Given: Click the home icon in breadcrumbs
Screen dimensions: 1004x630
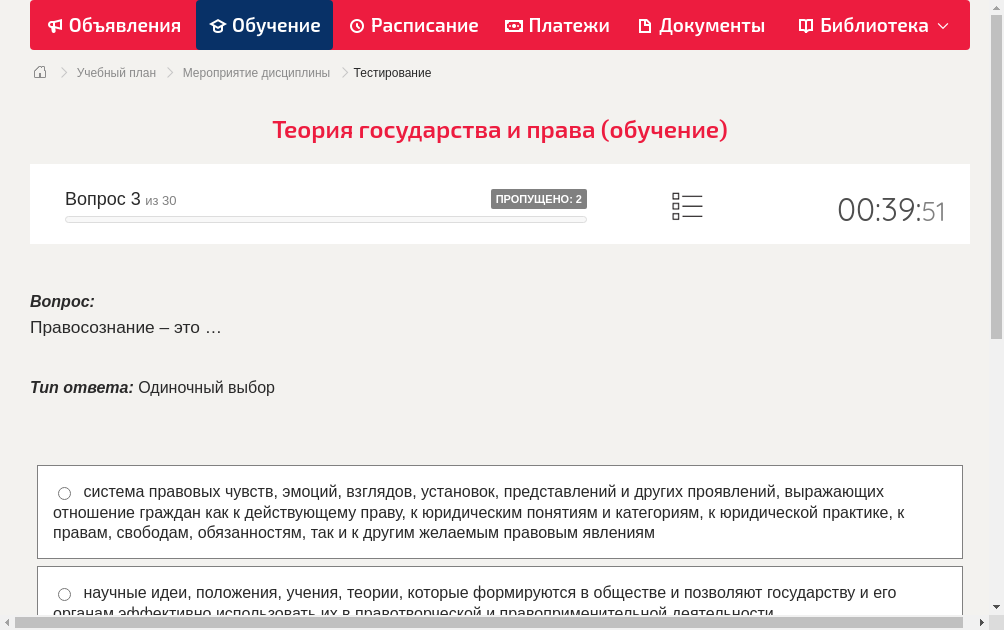Looking at the screenshot, I should pyautogui.click(x=39, y=72).
